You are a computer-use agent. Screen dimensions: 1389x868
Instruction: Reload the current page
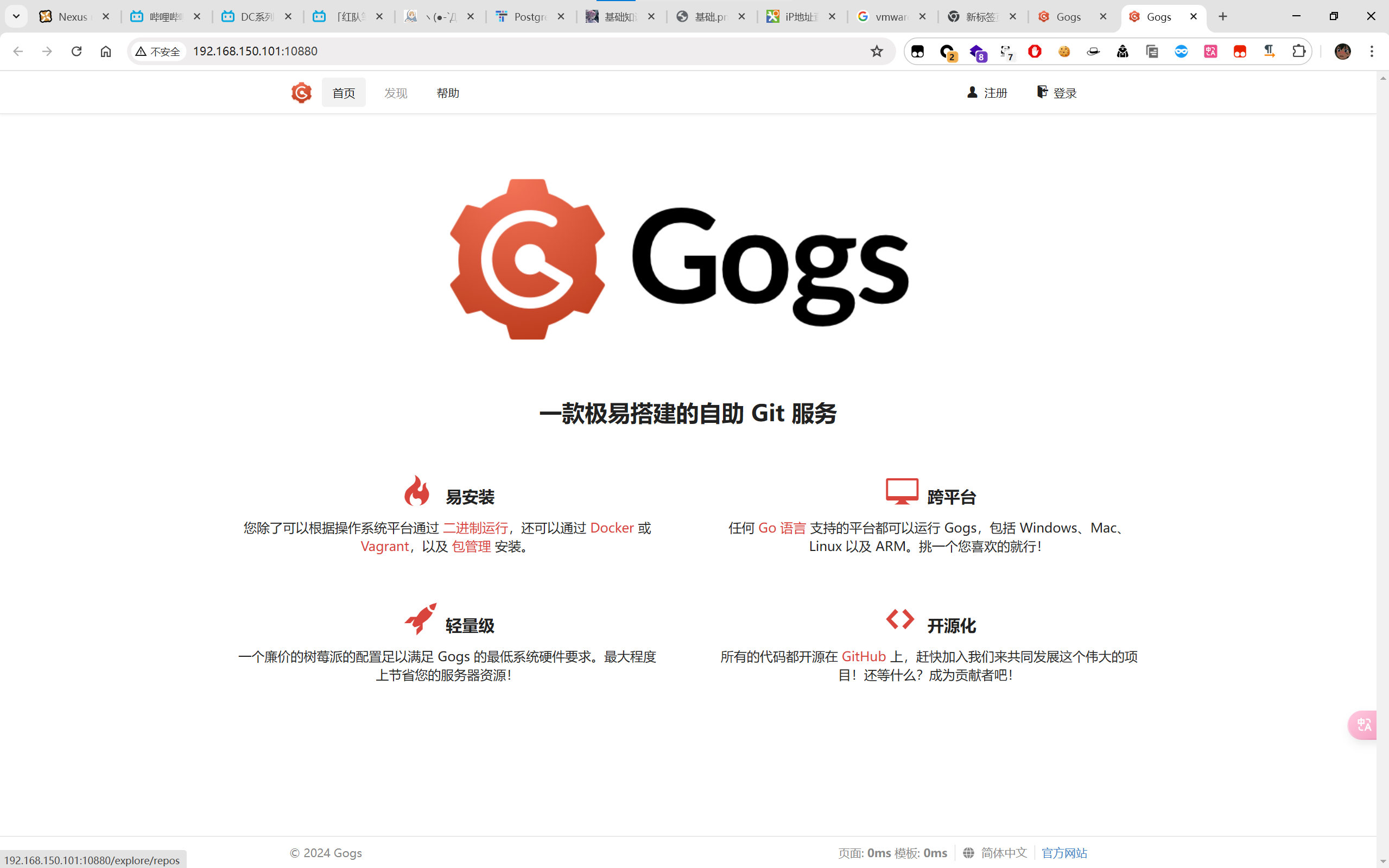point(77,52)
